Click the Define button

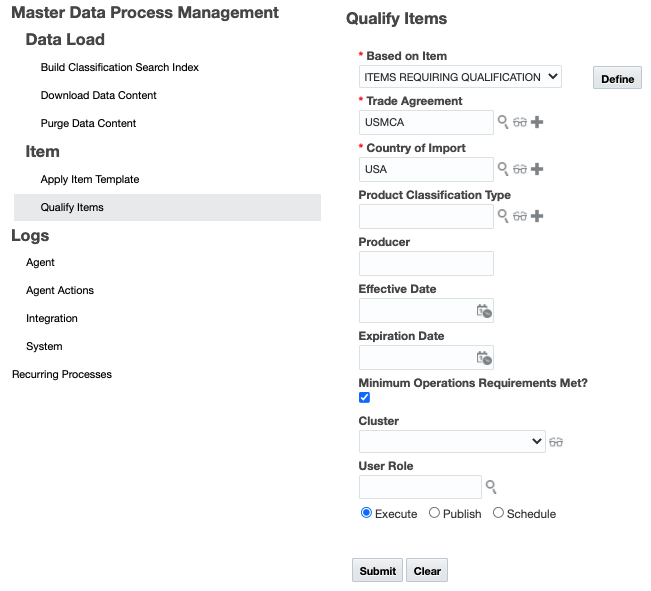pos(617,79)
